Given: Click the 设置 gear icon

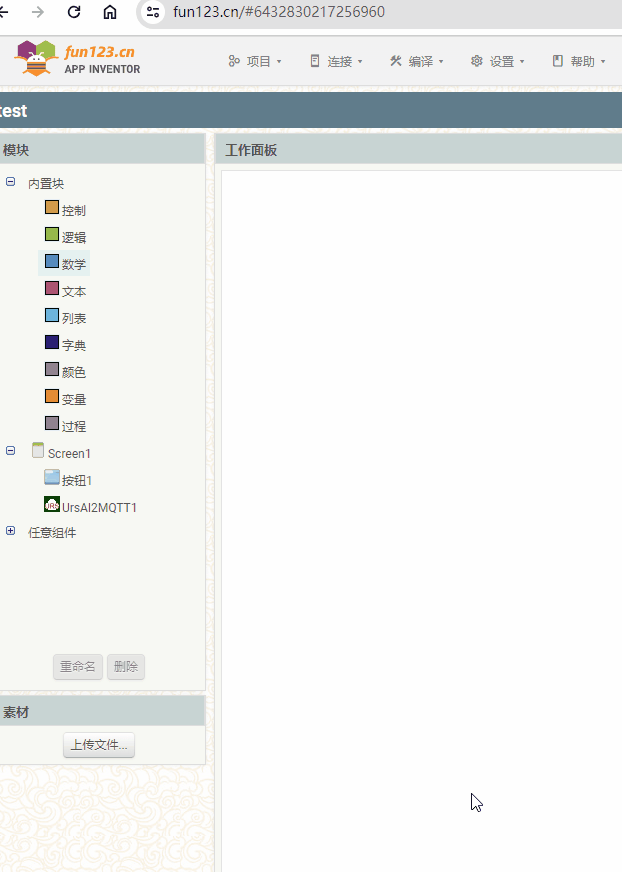Looking at the screenshot, I should pyautogui.click(x=477, y=61).
